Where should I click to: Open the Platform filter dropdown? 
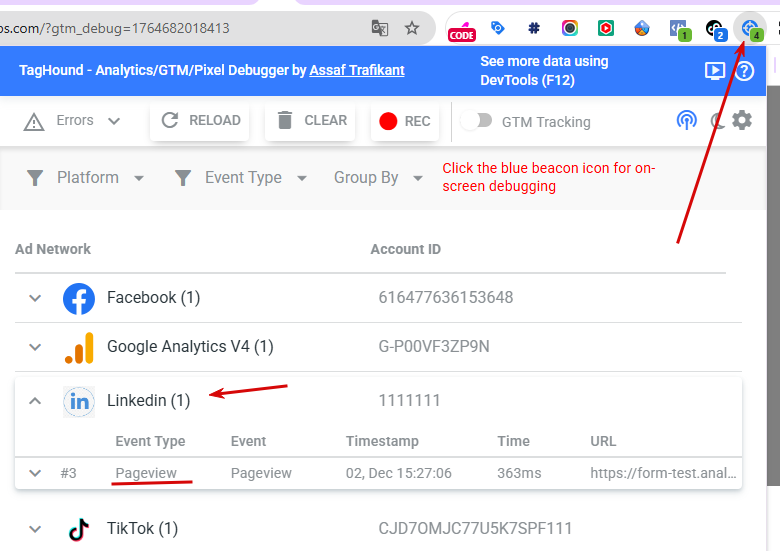click(85, 178)
